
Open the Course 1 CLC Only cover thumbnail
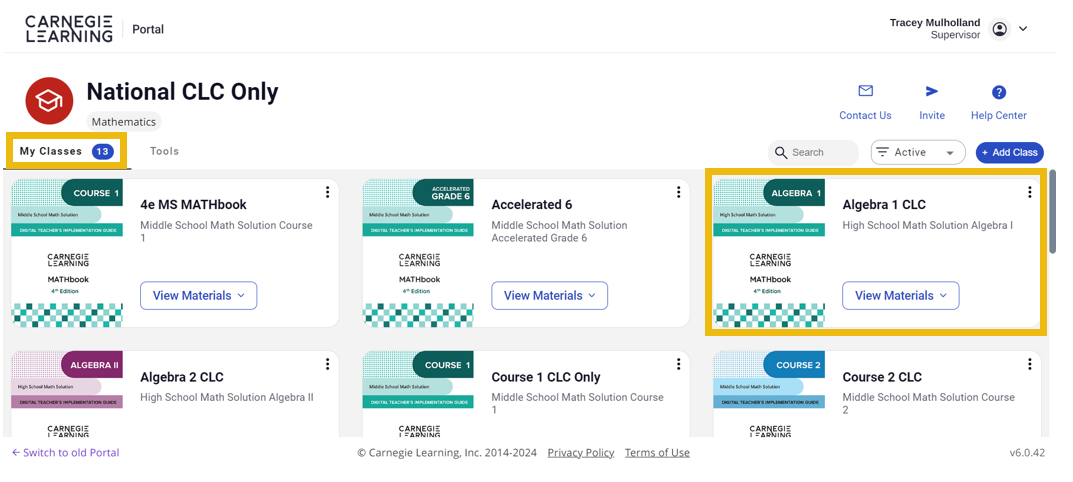coord(418,394)
